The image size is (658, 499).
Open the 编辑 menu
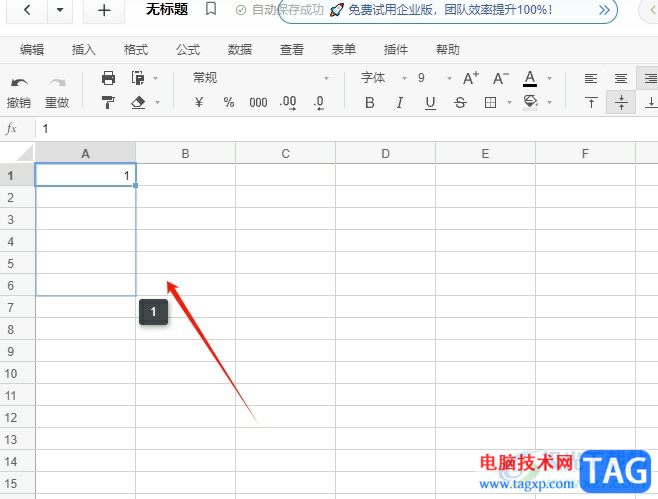coord(32,50)
